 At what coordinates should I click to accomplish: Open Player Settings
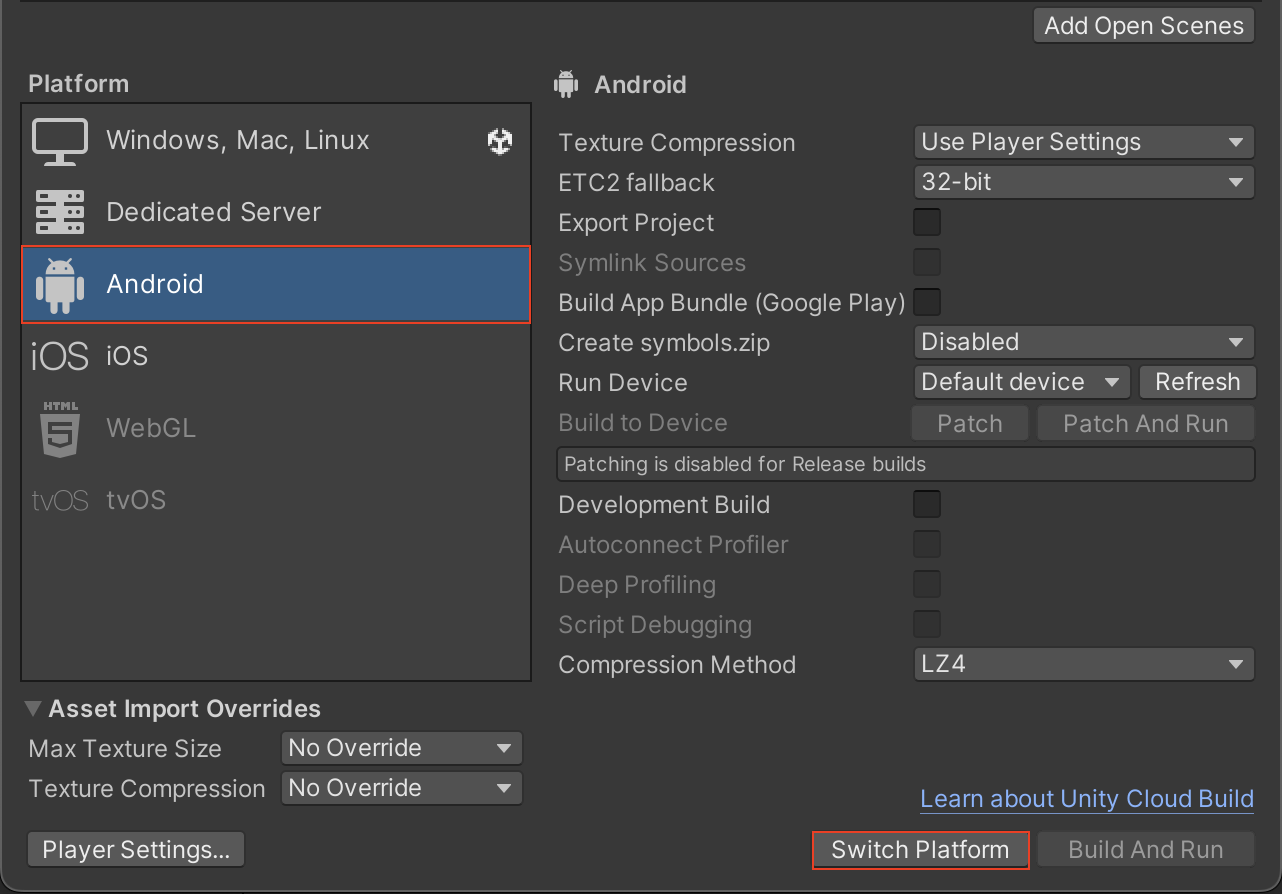click(136, 850)
